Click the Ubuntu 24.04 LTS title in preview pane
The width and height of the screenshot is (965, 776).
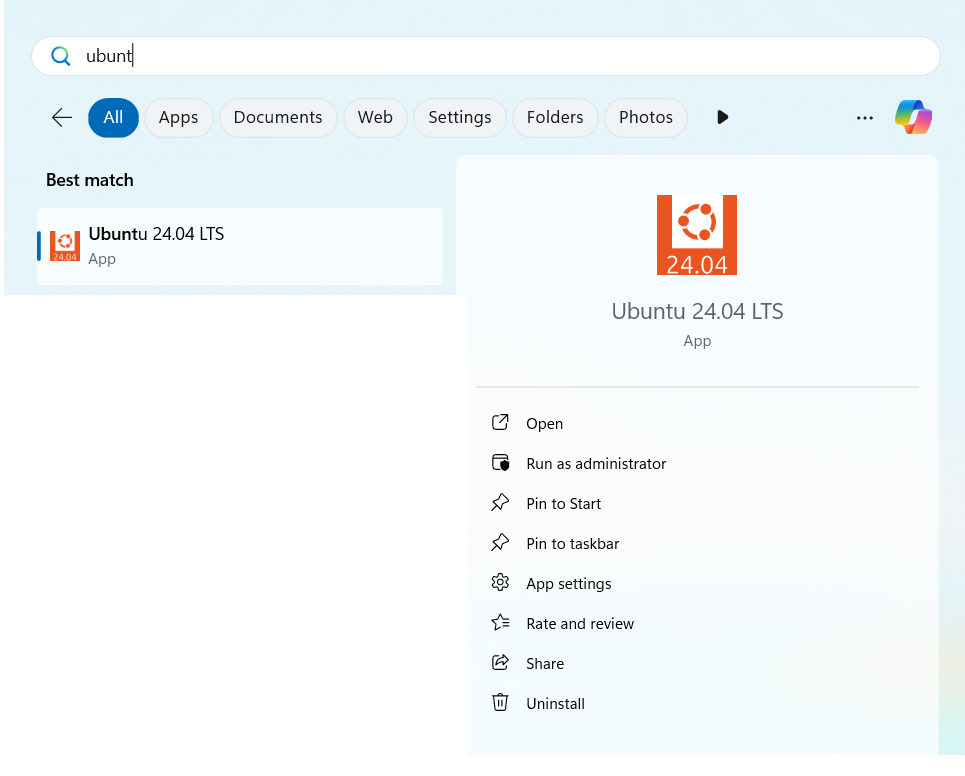(x=697, y=311)
